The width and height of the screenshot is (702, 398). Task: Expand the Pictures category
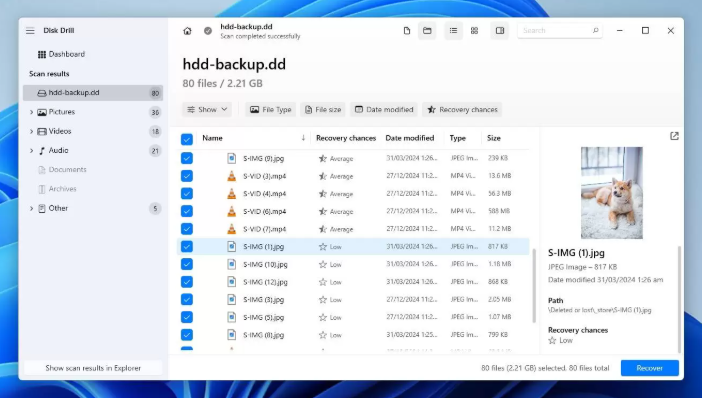31,112
